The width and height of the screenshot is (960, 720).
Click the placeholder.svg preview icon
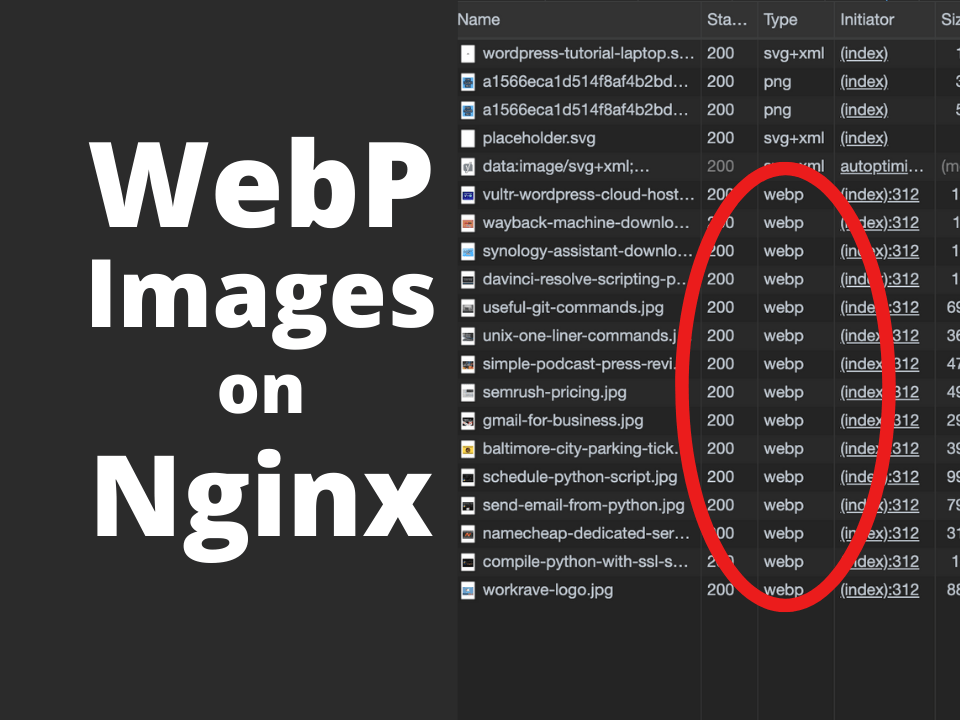pos(467,138)
